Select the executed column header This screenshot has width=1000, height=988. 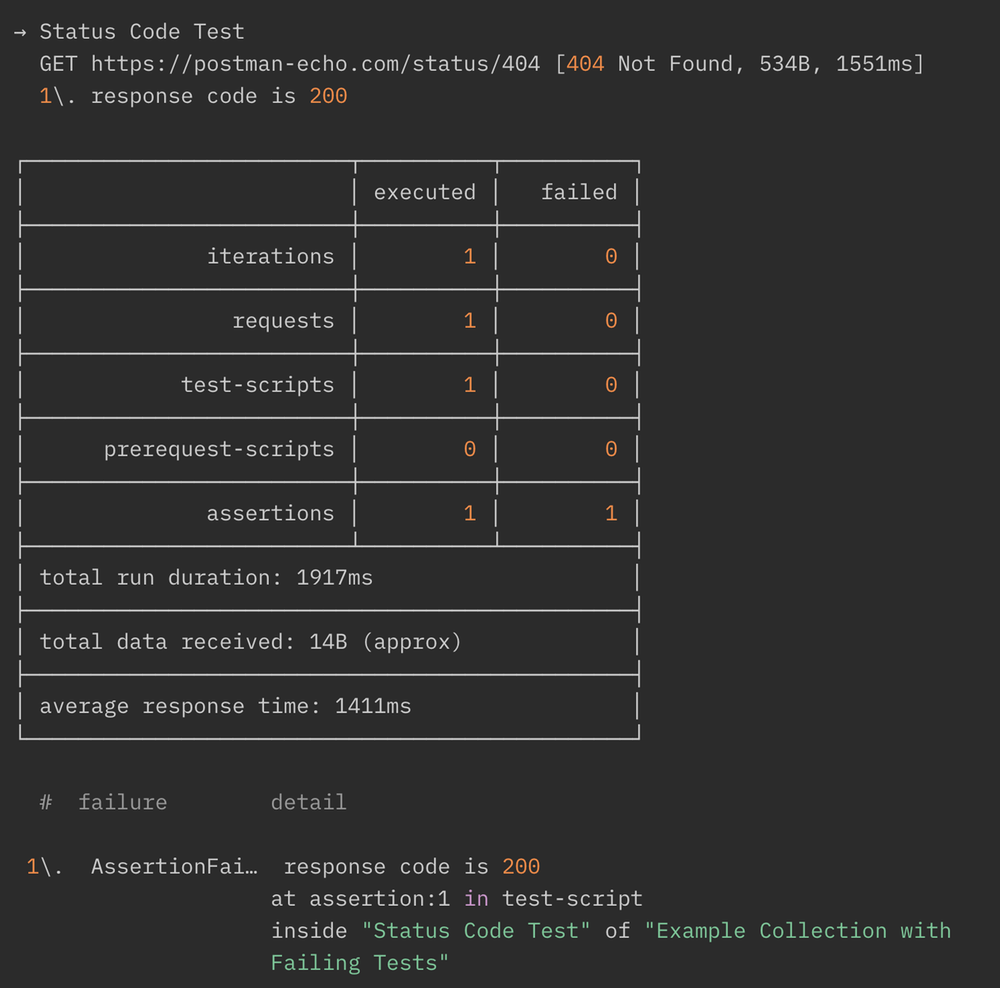[425, 192]
